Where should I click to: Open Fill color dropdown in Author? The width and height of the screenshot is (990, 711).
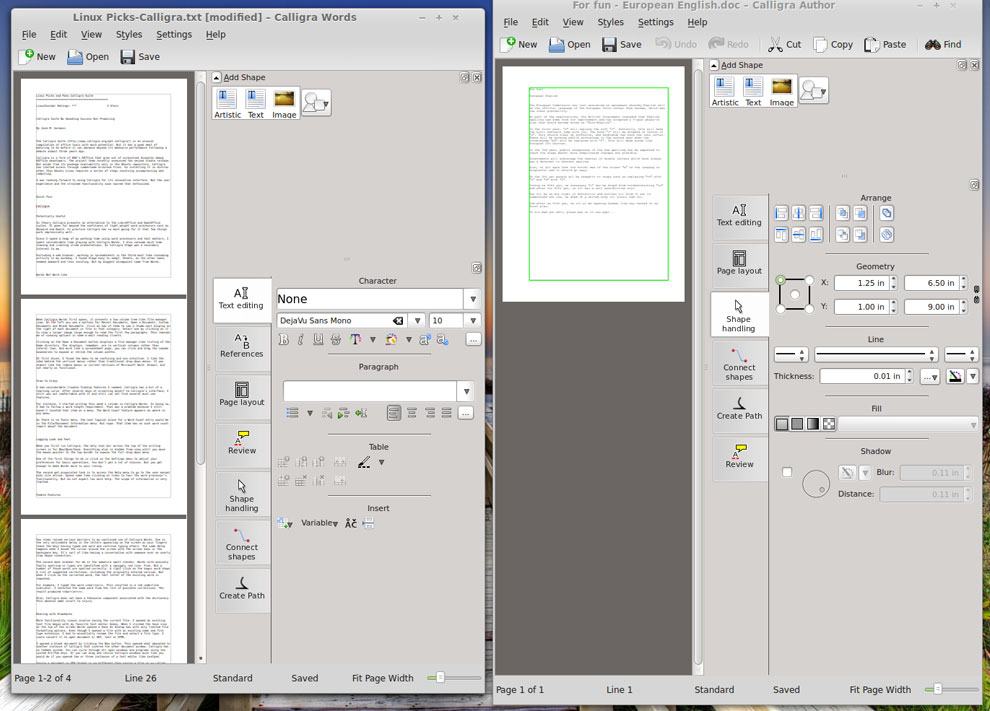(x=908, y=424)
